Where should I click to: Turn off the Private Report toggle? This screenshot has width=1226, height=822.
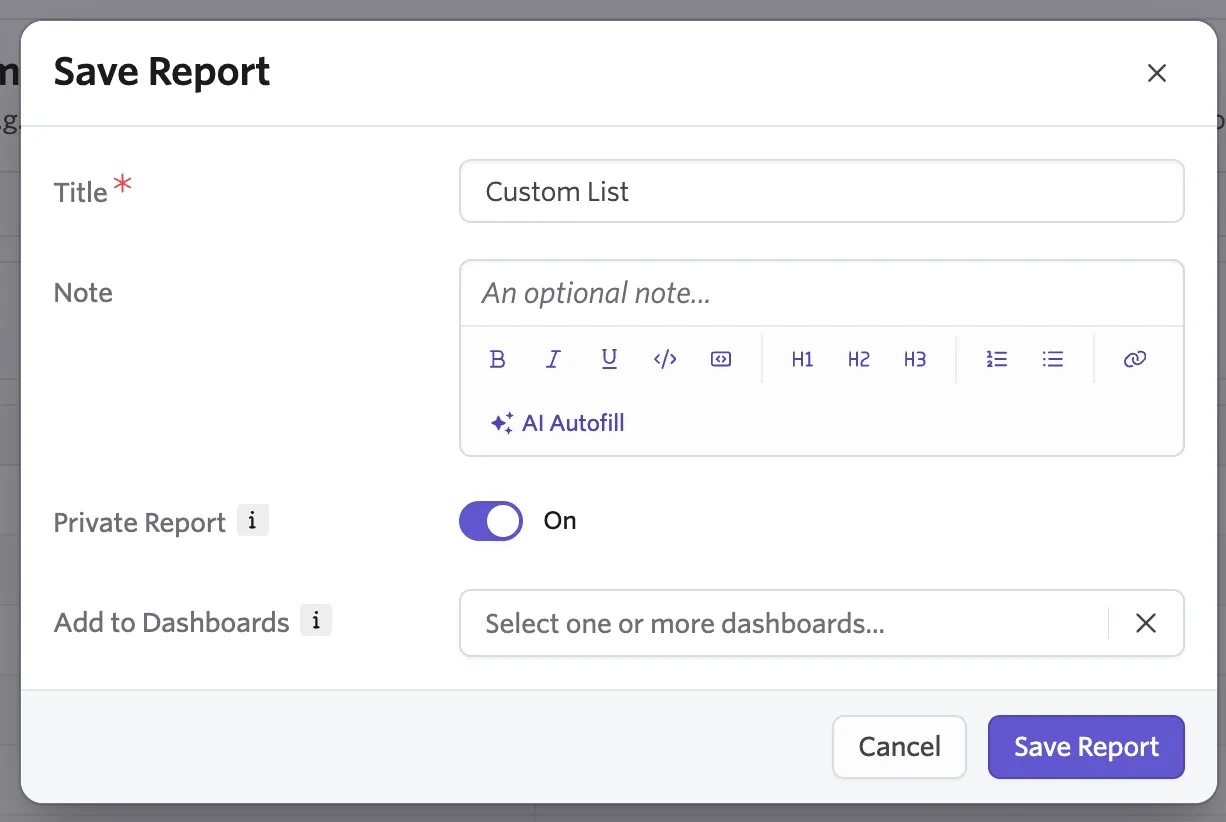491,521
